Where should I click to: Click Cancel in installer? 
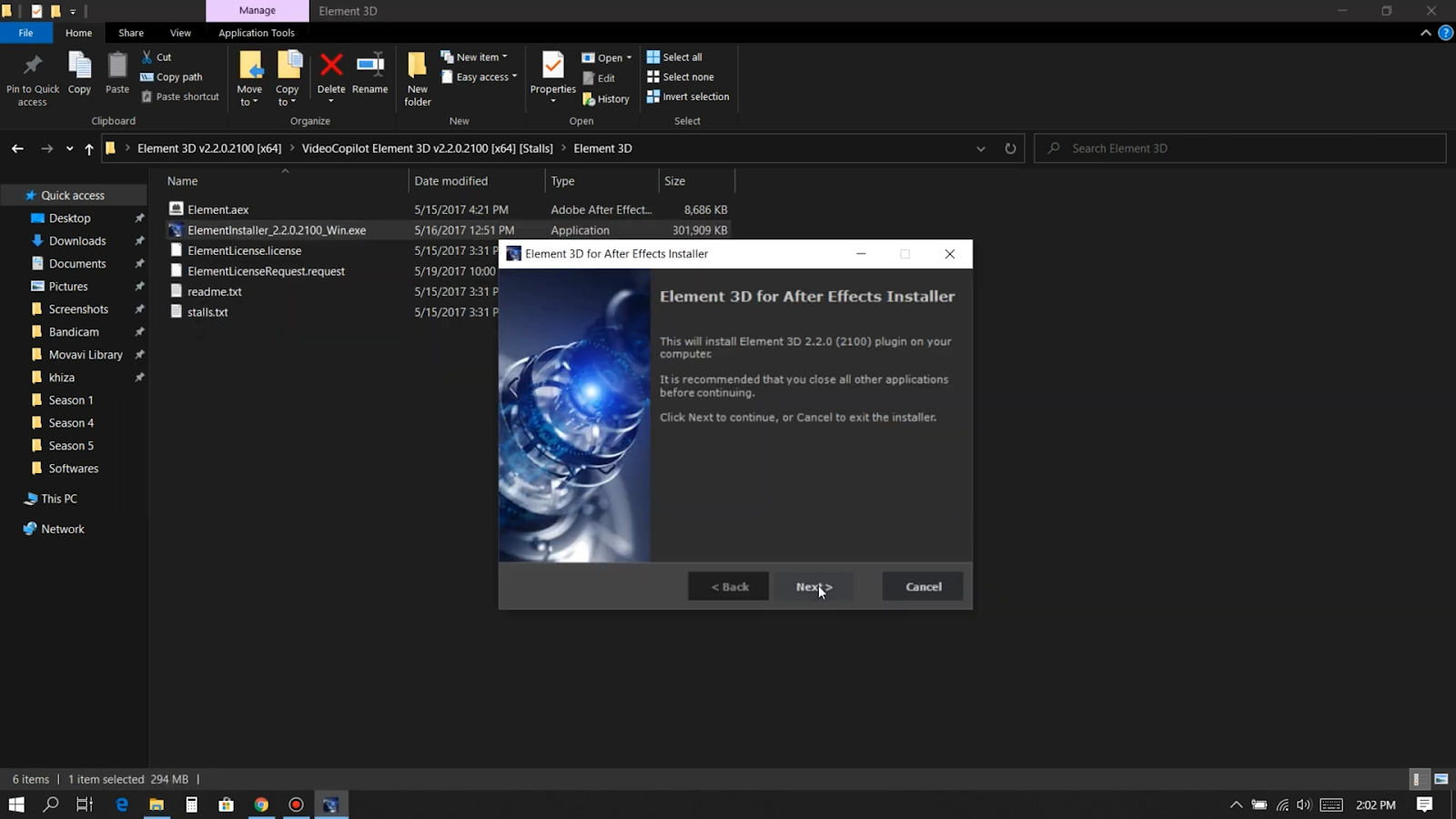tap(923, 587)
